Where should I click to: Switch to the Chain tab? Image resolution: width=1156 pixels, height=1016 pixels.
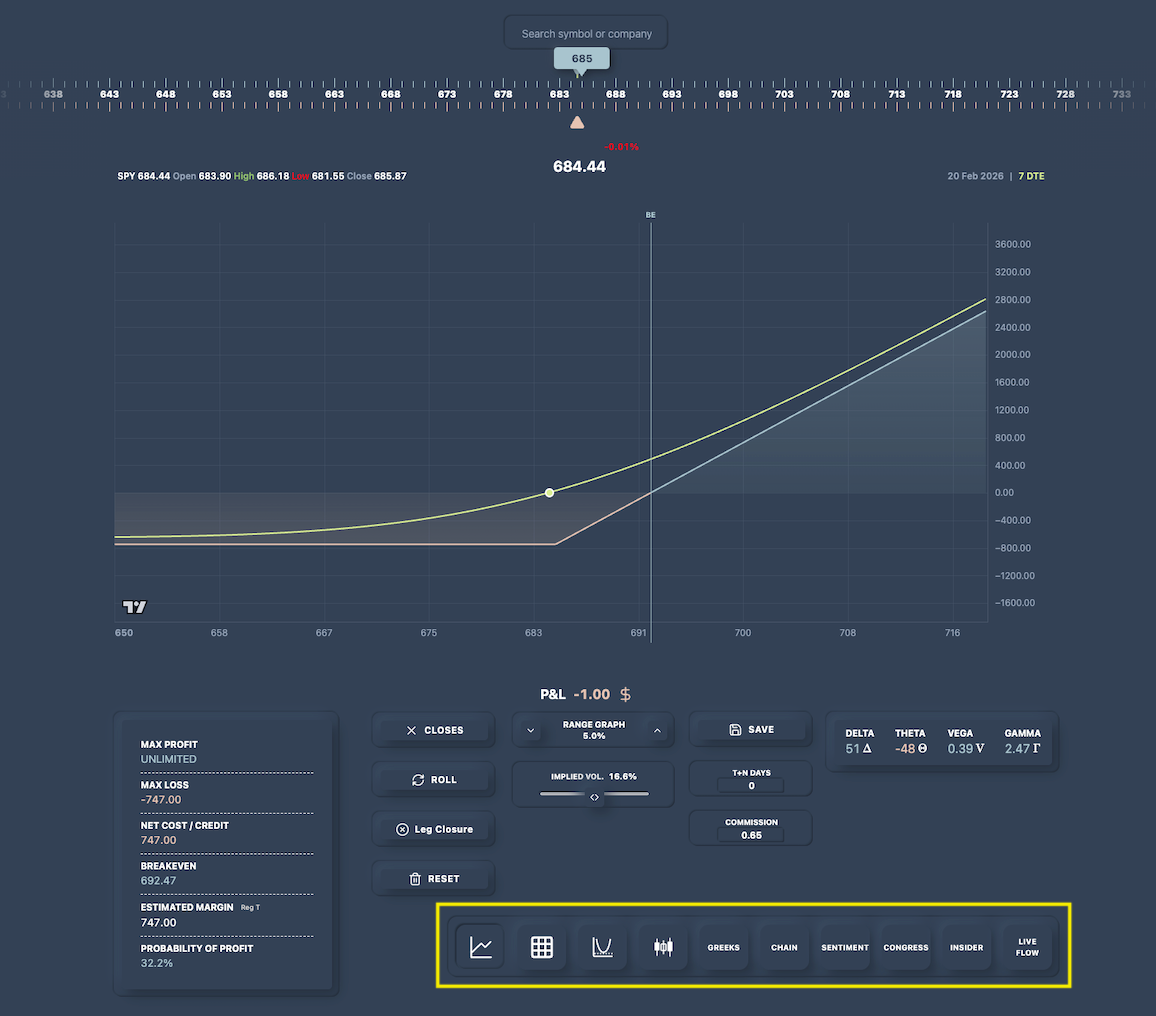pyautogui.click(x=783, y=946)
